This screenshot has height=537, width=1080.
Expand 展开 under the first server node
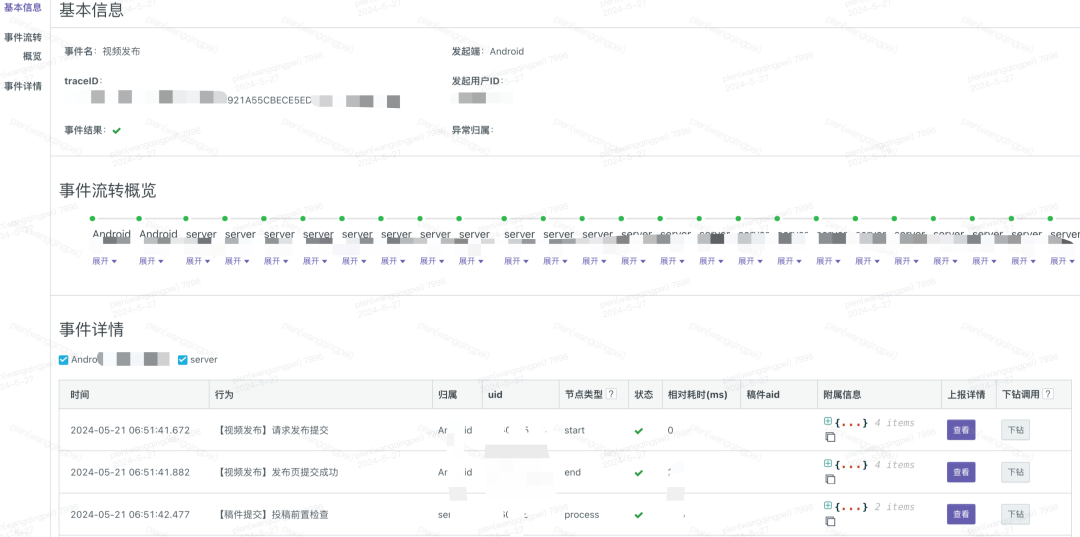[198, 261]
